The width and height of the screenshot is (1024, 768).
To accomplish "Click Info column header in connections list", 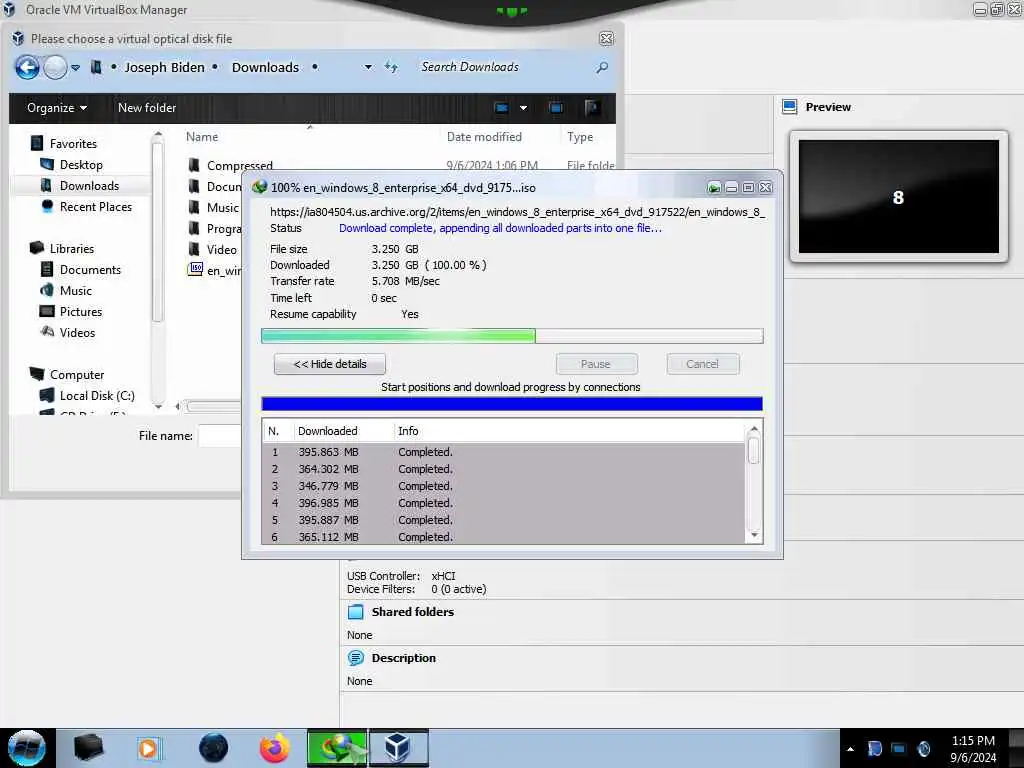I will 568,431.
